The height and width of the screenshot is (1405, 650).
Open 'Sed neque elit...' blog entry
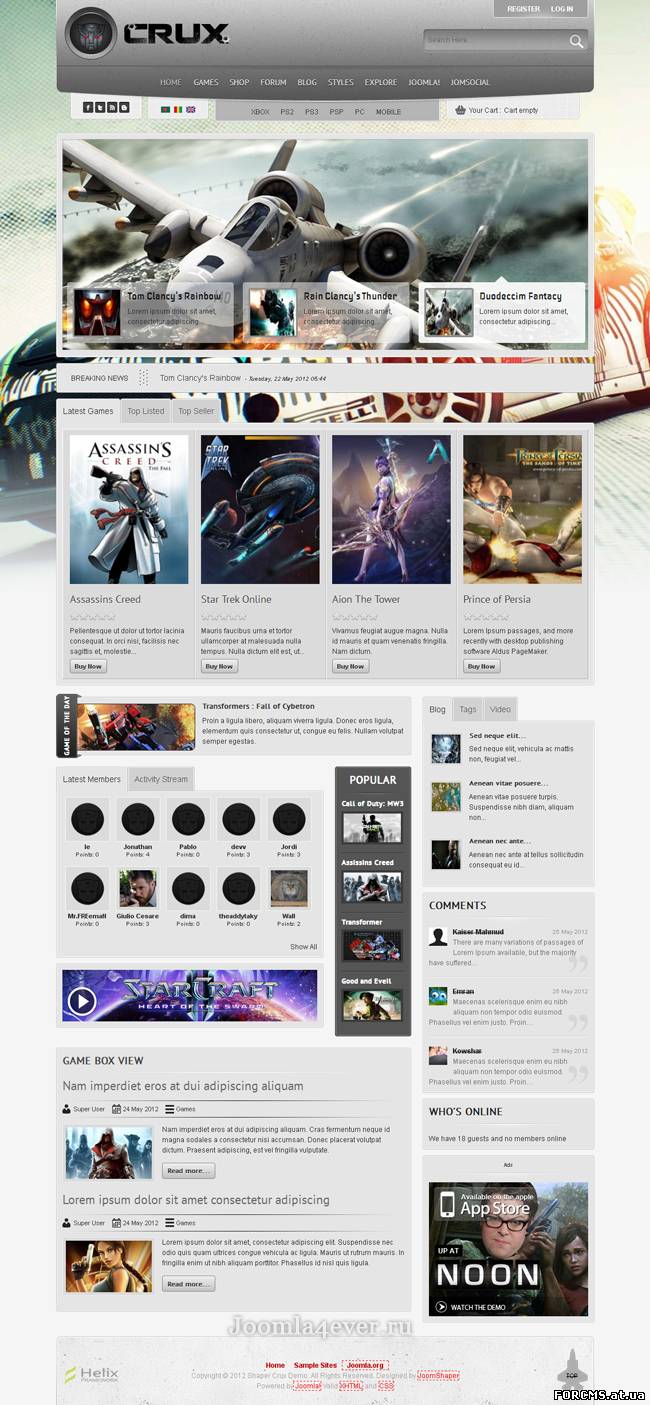[x=497, y=736]
